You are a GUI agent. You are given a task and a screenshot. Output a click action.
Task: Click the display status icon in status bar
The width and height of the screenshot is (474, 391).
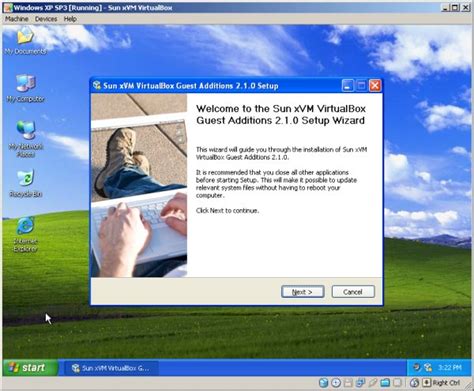[x=397, y=383]
